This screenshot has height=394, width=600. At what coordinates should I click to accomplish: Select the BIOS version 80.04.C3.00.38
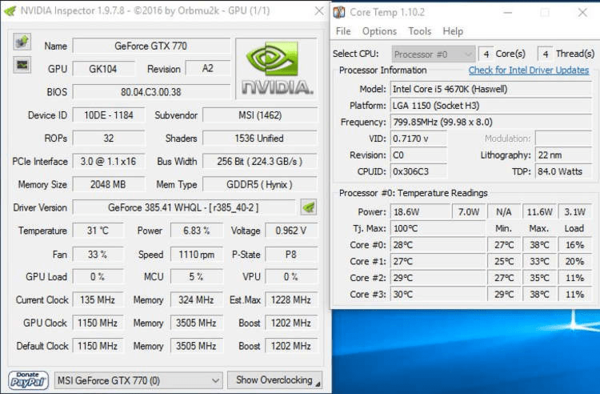(x=151, y=92)
